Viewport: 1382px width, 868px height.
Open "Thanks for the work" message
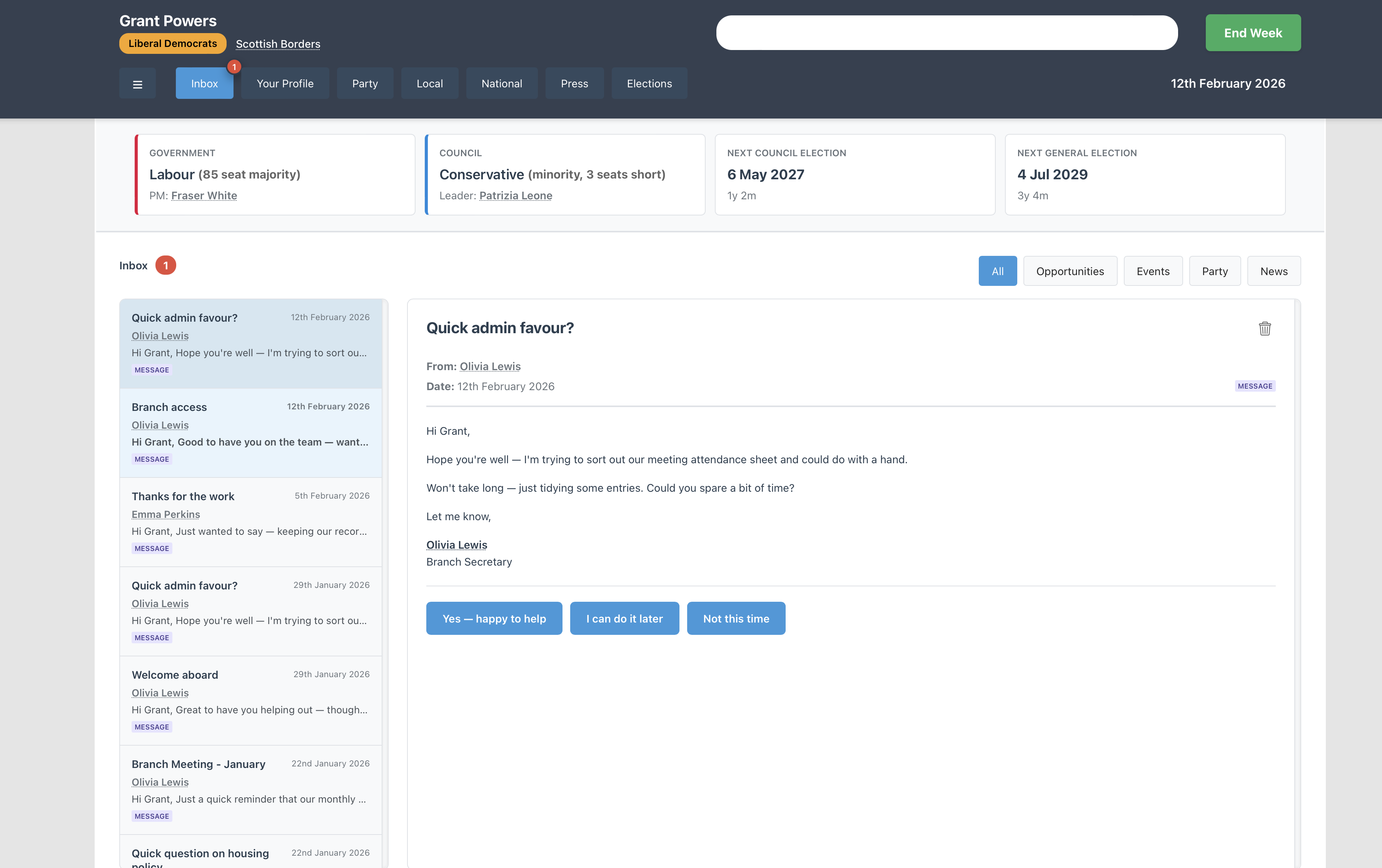click(250, 522)
